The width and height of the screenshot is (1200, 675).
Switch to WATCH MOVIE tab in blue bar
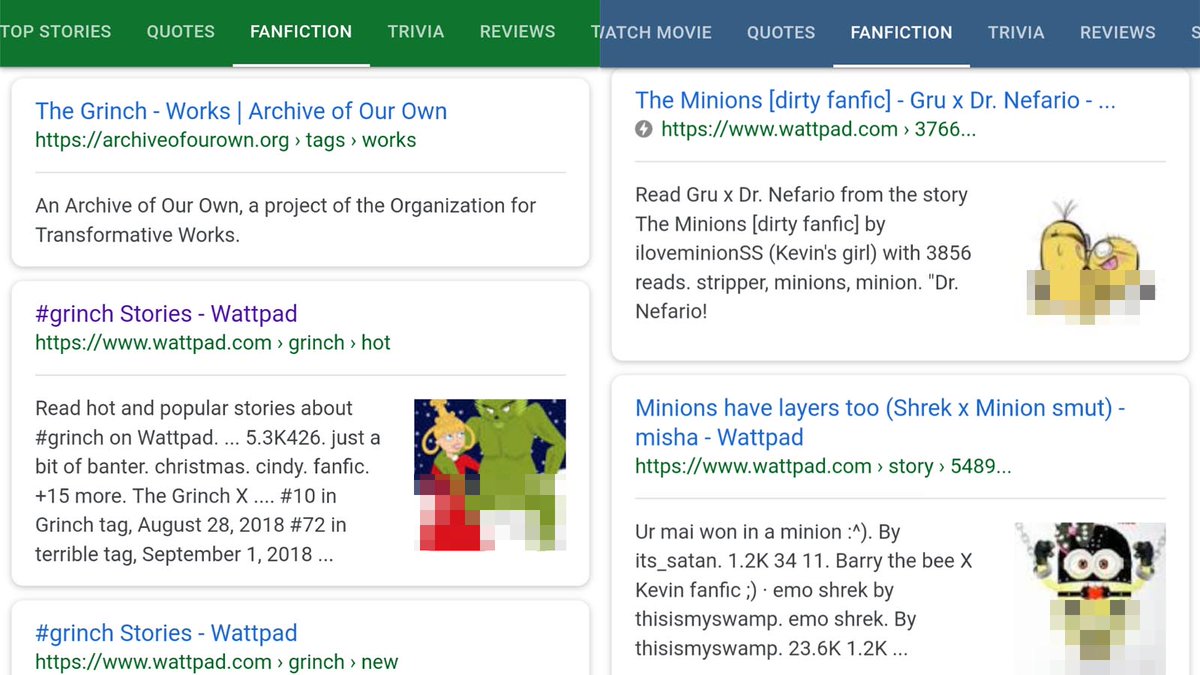tap(656, 32)
